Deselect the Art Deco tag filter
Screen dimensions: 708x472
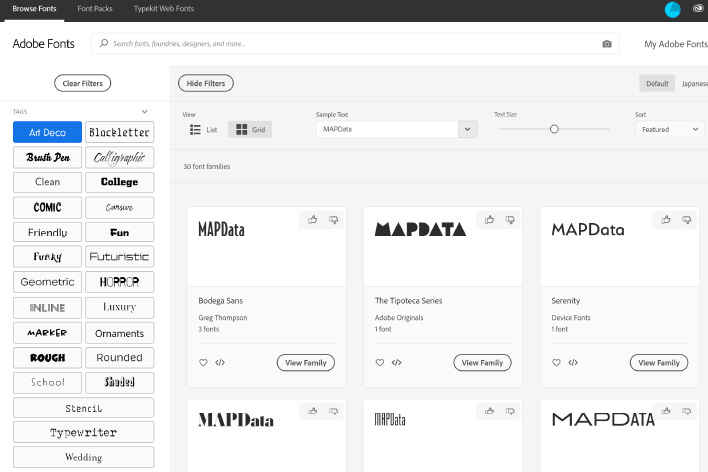point(47,132)
